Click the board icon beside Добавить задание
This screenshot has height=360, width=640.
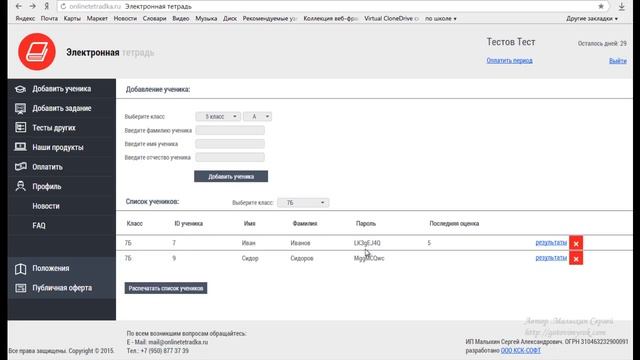coord(20,109)
